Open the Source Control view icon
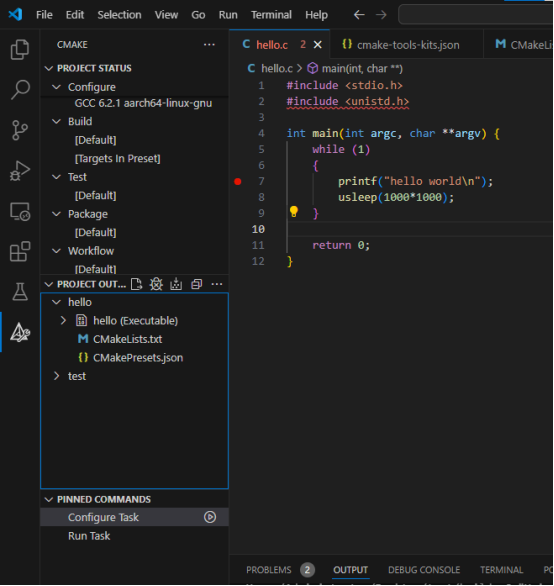Screen dimensions: 554x586 pos(20,130)
